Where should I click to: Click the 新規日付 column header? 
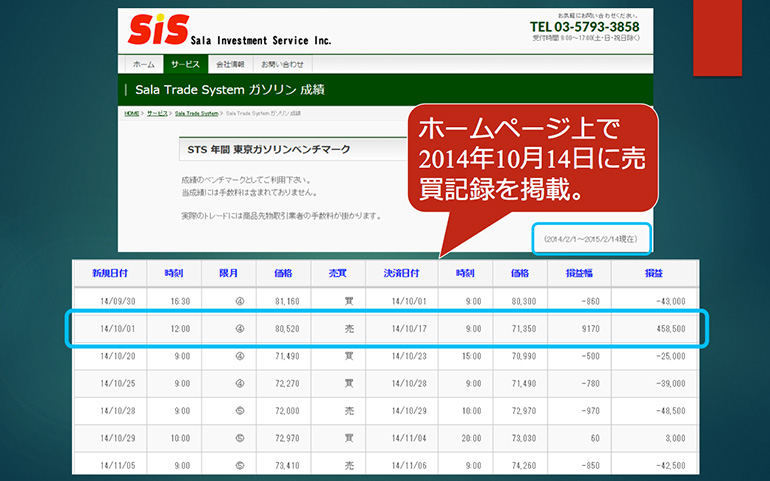[109, 272]
